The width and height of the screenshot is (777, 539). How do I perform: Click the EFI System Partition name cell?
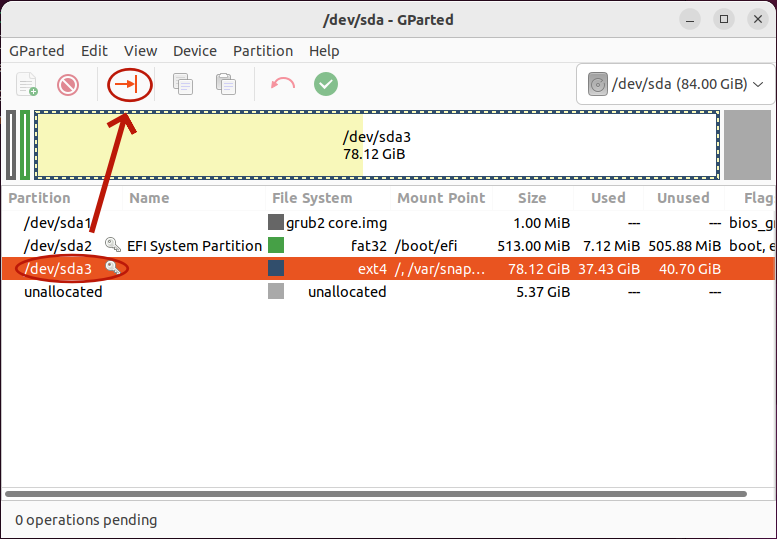(194, 246)
